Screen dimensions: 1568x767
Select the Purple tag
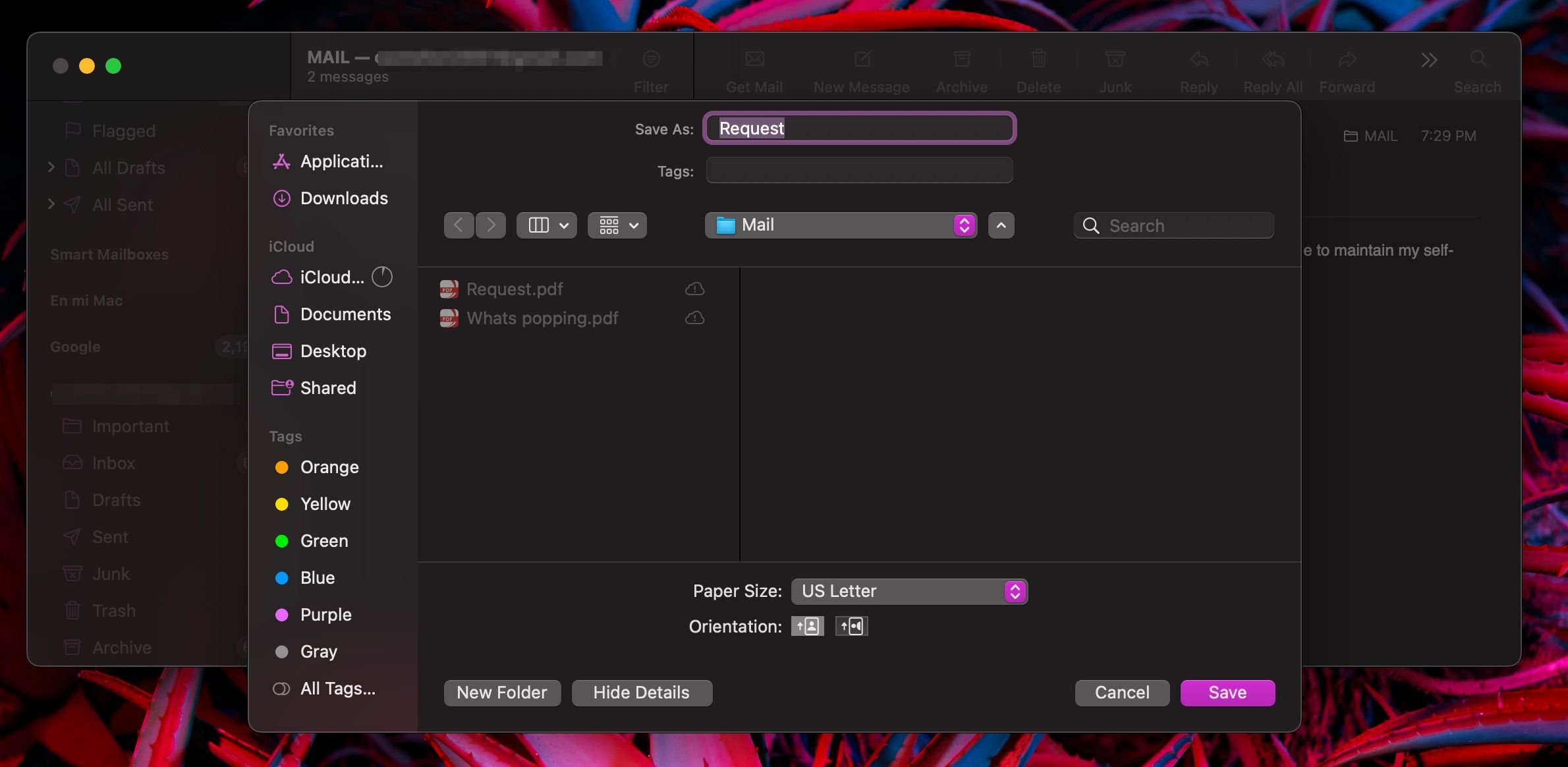tap(325, 615)
